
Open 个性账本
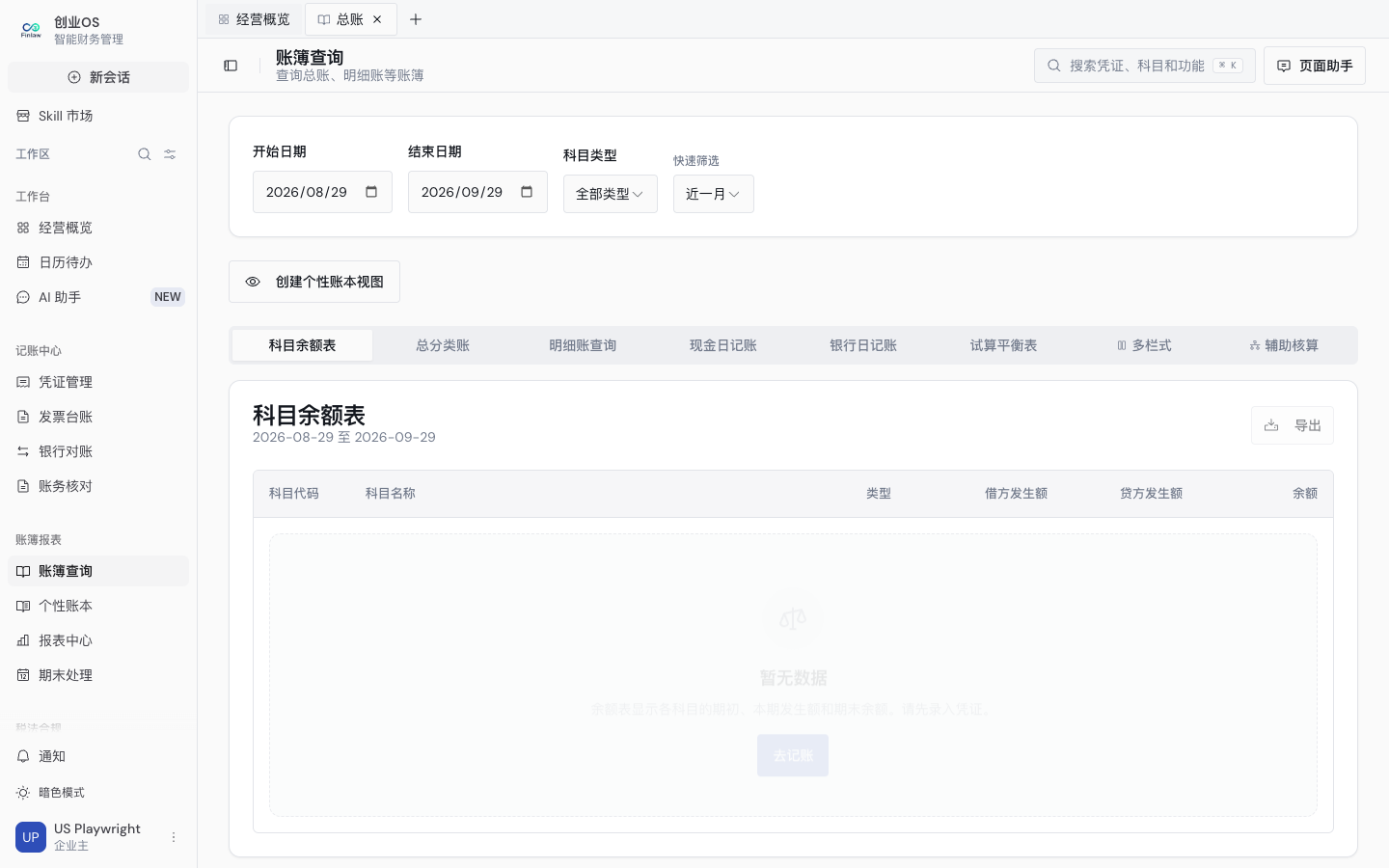[98, 606]
